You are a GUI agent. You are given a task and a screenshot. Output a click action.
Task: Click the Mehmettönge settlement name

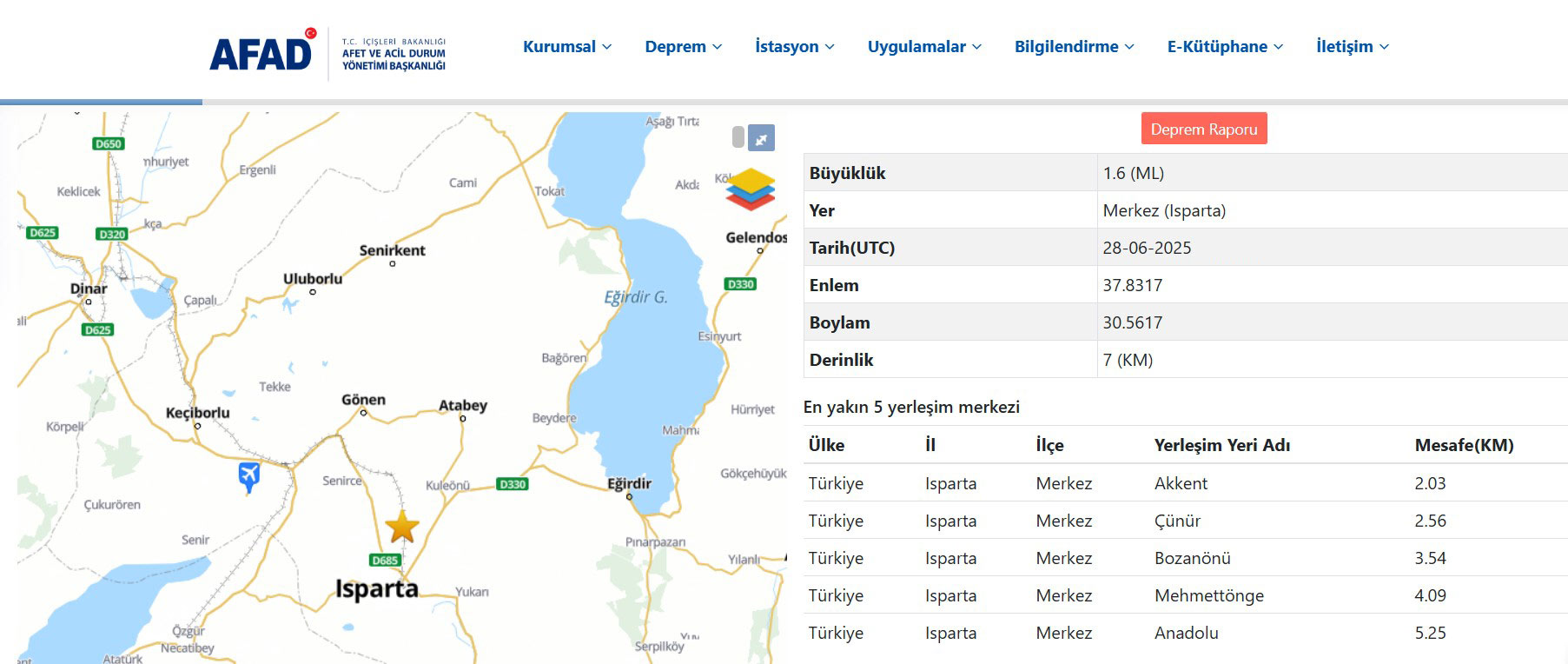pos(1209,595)
